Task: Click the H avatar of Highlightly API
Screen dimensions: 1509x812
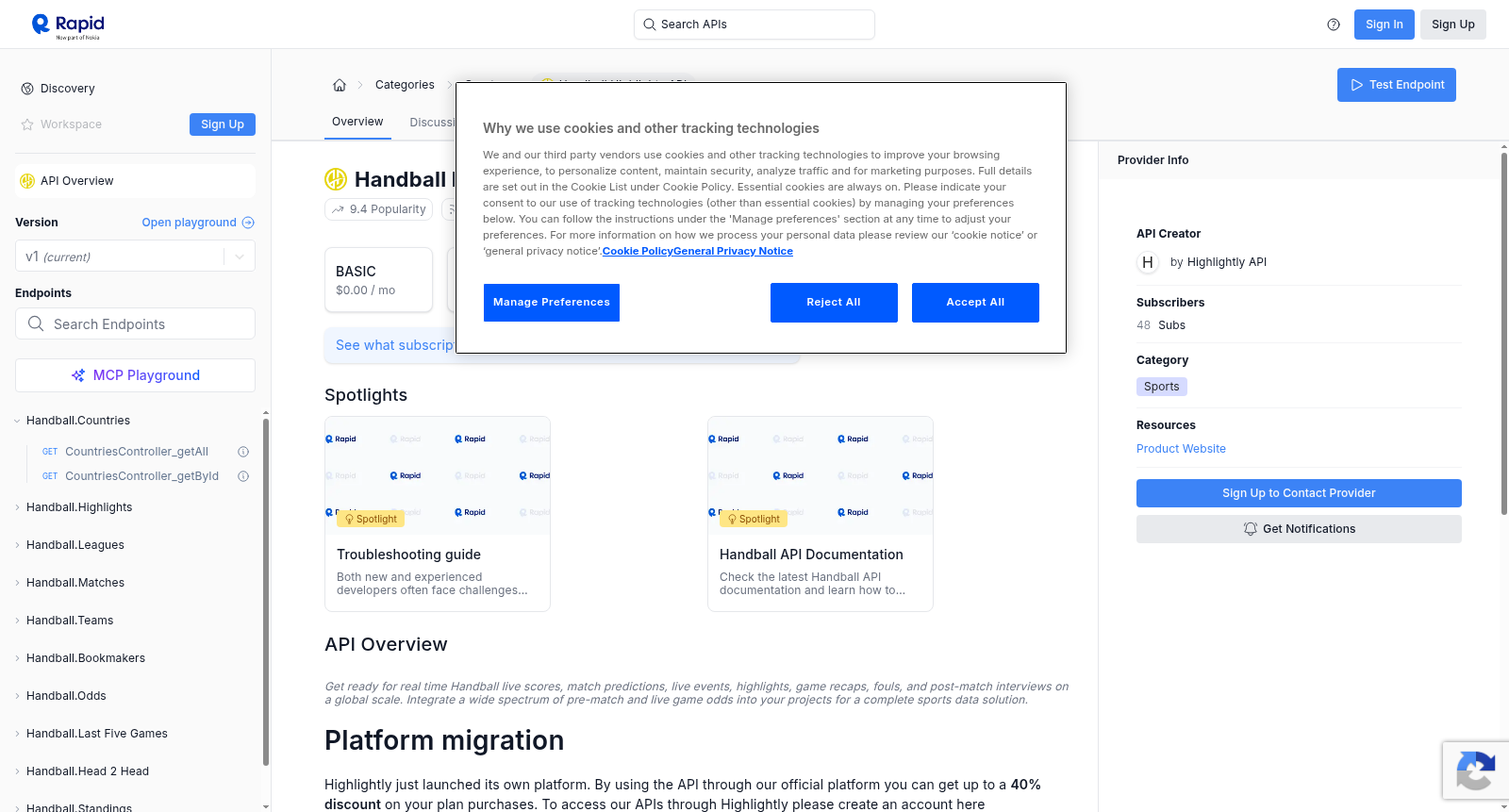Action: click(1148, 262)
